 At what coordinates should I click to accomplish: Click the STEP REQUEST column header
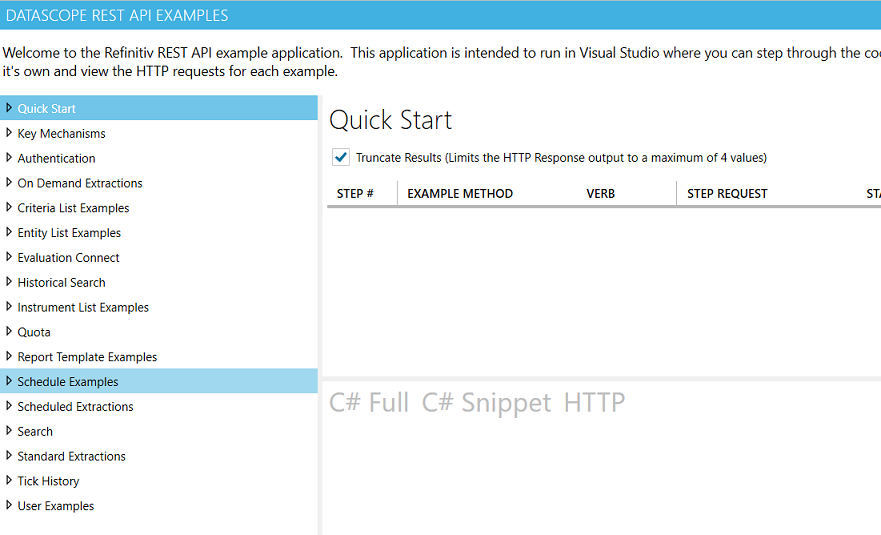click(727, 194)
